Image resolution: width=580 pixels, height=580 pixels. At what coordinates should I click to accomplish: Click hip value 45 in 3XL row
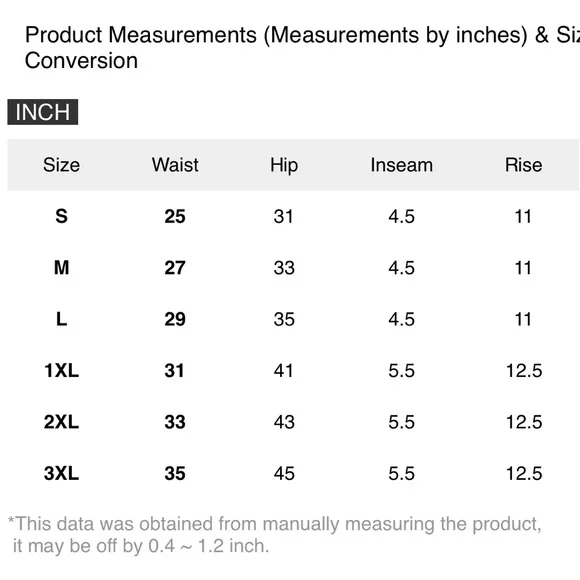coord(284,473)
